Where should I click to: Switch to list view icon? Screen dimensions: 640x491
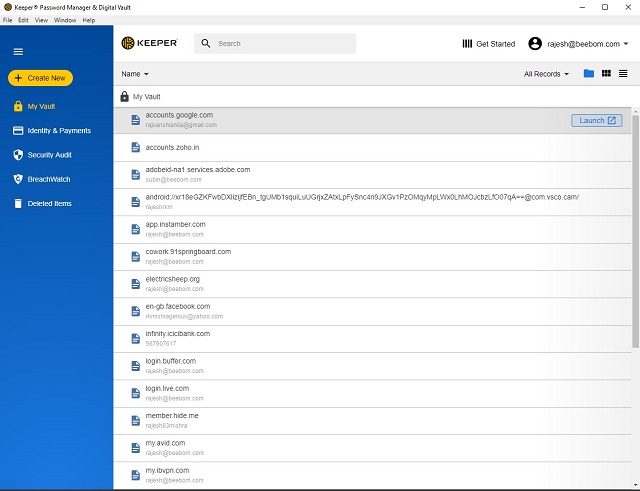[623, 73]
